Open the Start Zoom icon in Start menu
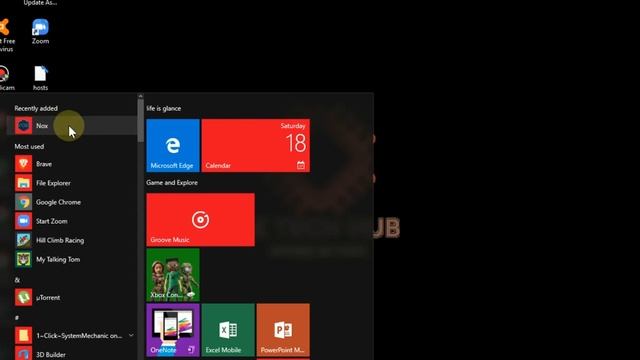Viewport: 640px width, 360px height. pos(23,221)
